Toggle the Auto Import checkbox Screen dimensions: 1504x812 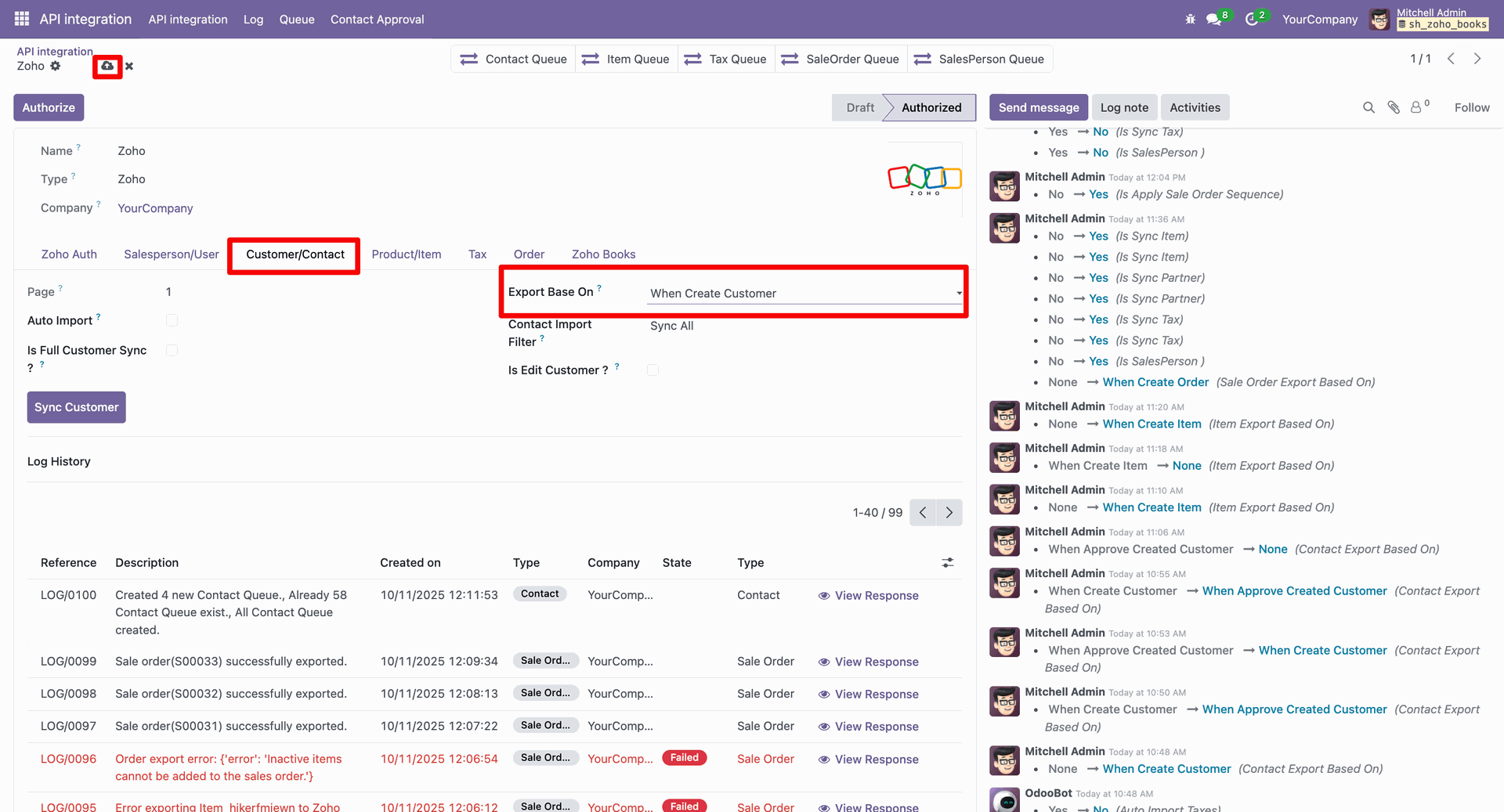coord(172,320)
